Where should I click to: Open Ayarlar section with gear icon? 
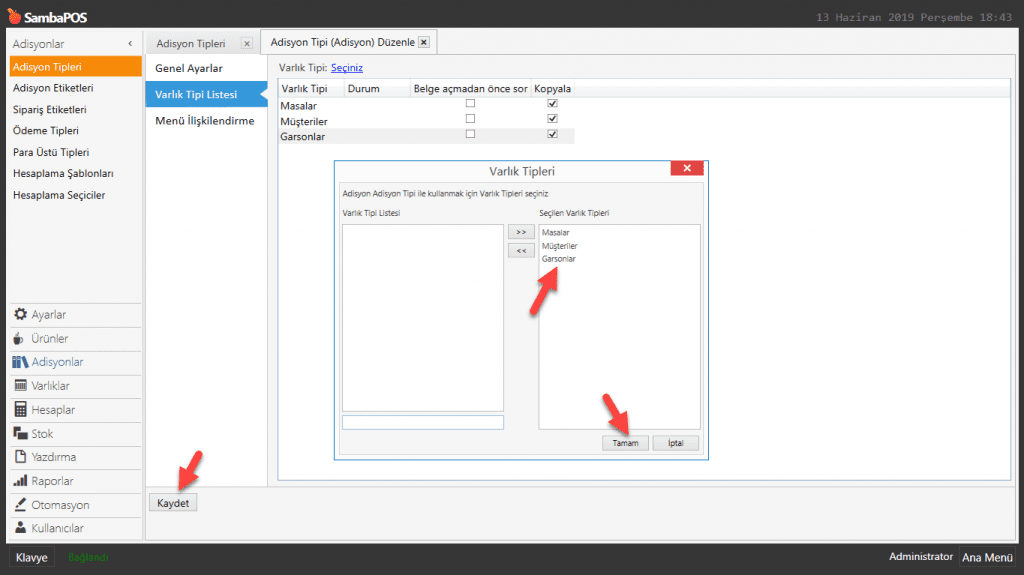point(20,315)
